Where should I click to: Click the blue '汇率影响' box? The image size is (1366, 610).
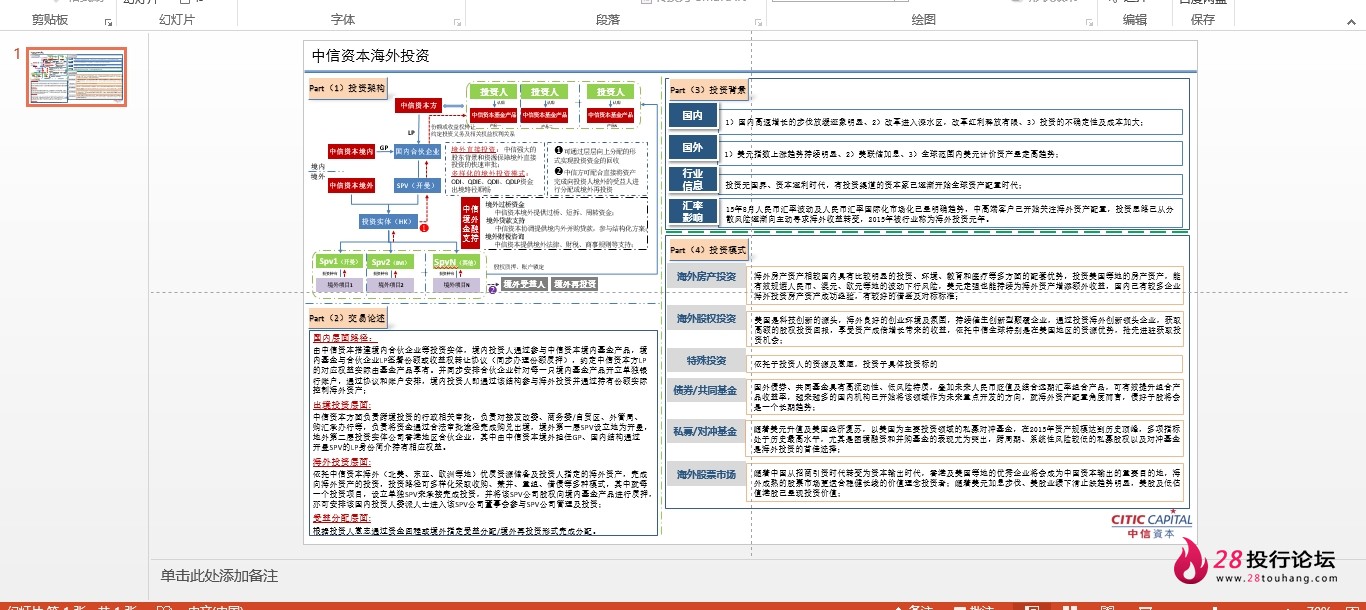pyautogui.click(x=693, y=211)
